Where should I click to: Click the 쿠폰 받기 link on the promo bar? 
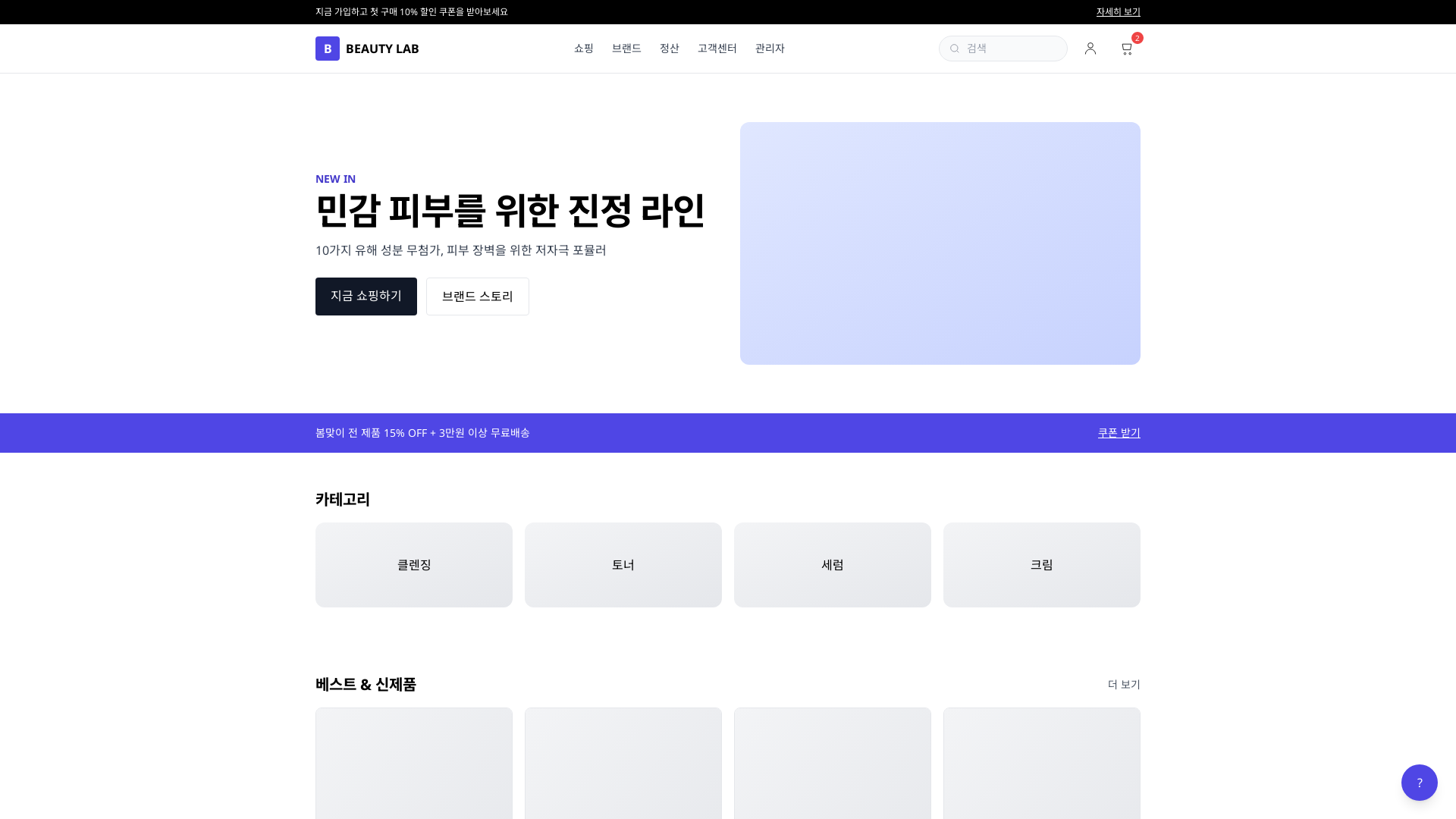[x=1118, y=432]
